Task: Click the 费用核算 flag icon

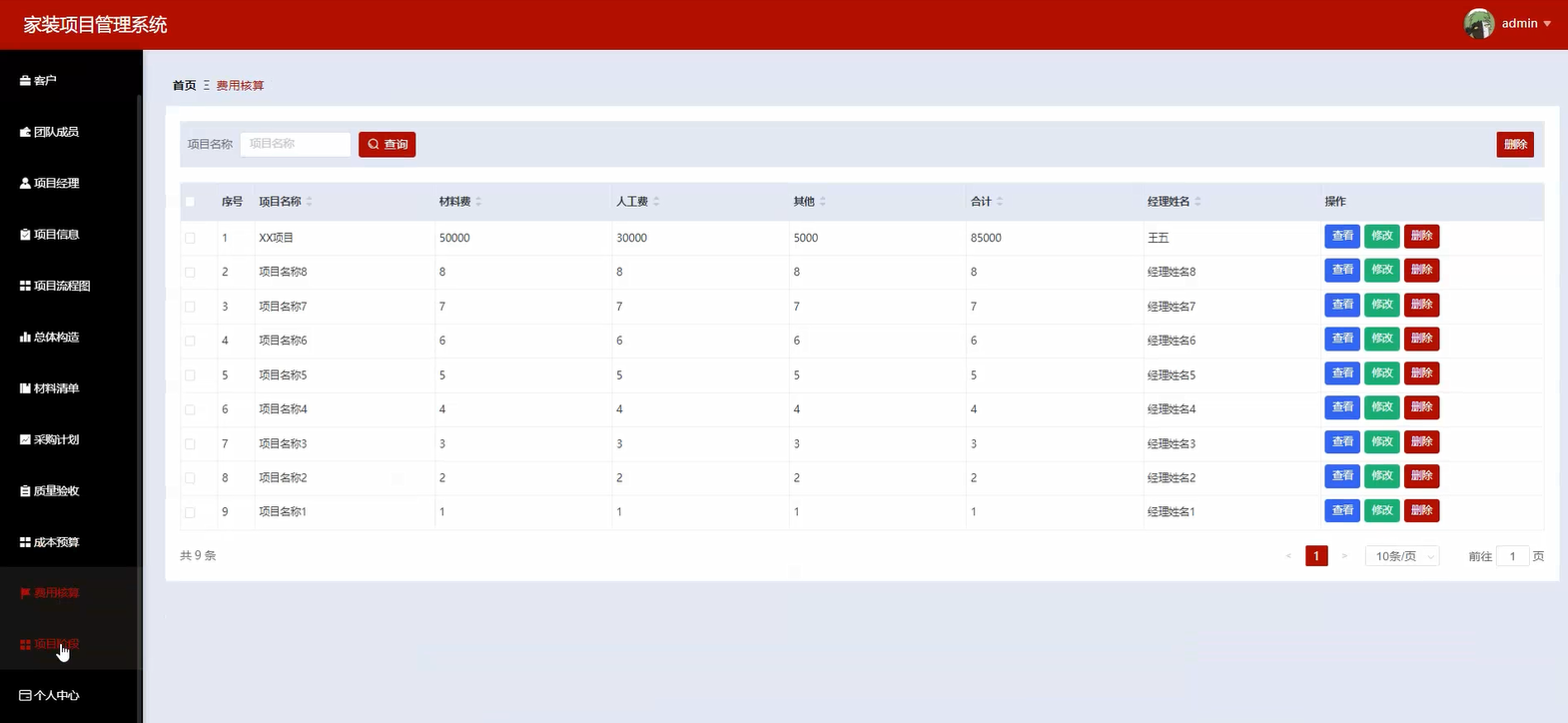Action: click(25, 593)
